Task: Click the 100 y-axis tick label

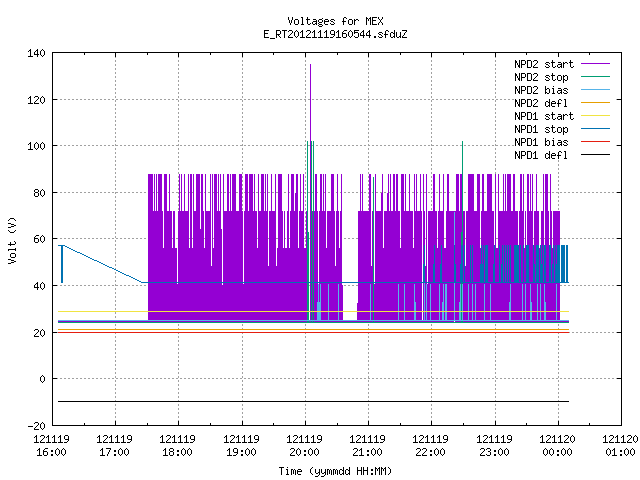Action: 36,146
